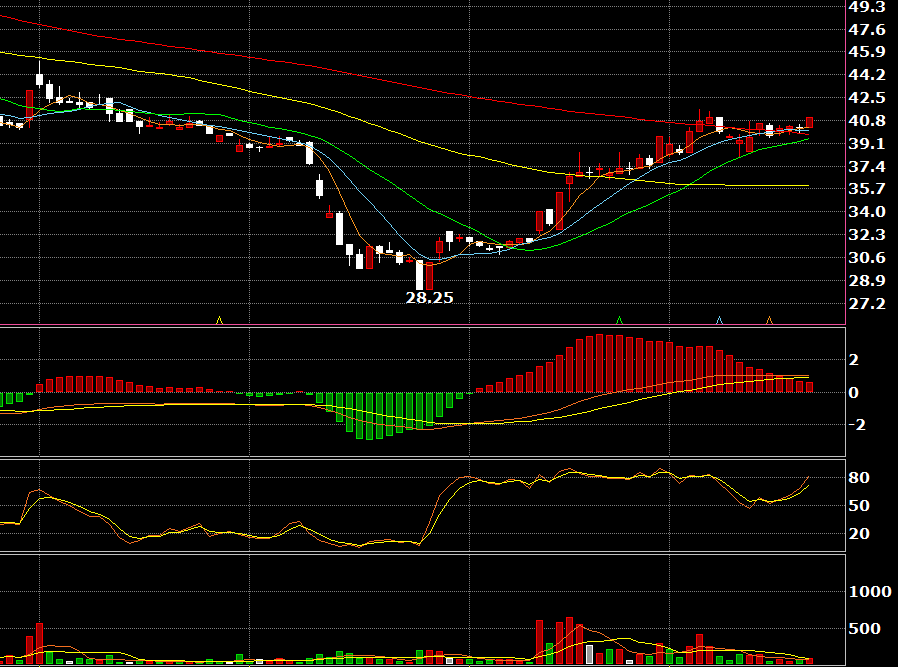Image resolution: width=898 pixels, height=667 pixels.
Task: Click the tallest red MACD histogram bar
Action: click(600, 364)
